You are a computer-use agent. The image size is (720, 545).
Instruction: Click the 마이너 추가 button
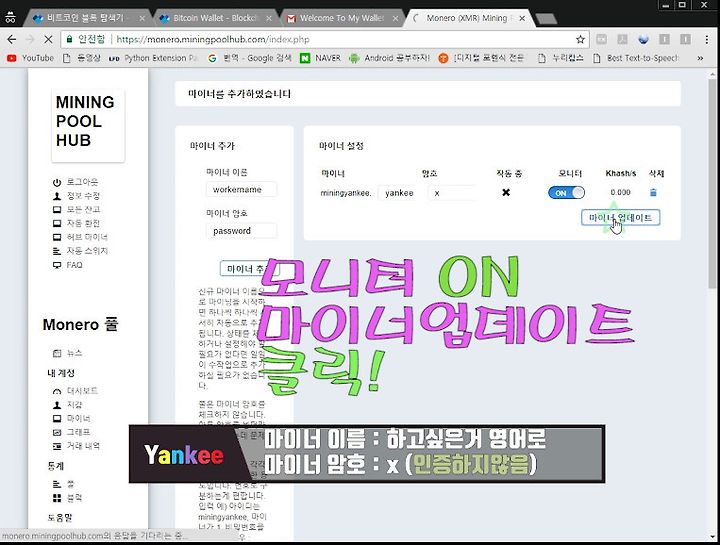tap(249, 269)
